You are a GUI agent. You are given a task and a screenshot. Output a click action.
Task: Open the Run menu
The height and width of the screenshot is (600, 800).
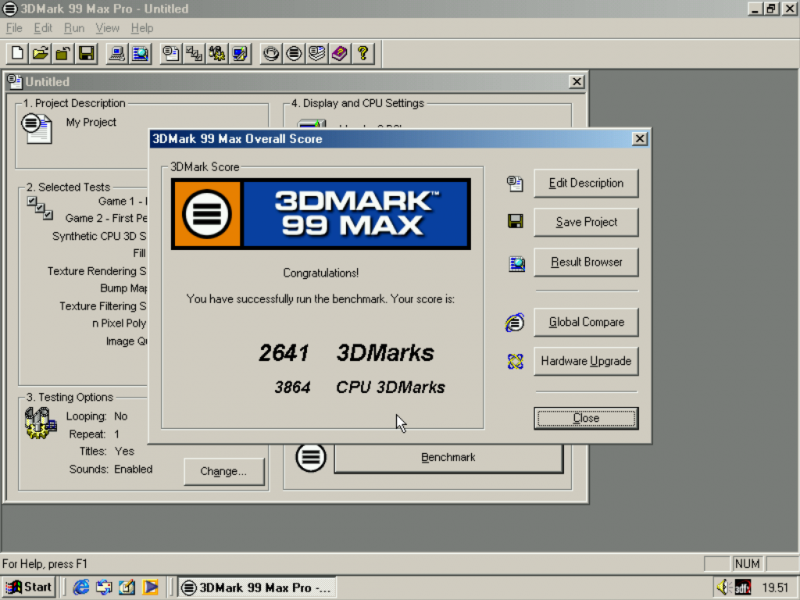click(74, 28)
